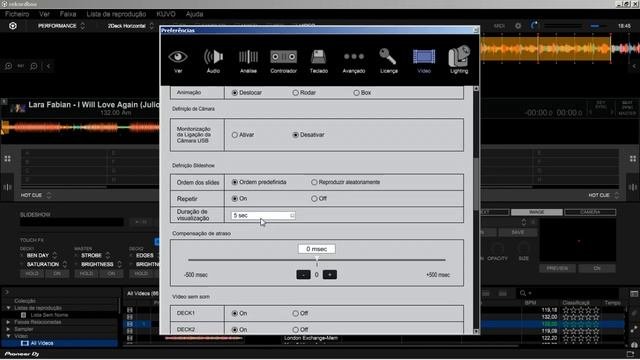Select Lista Sem Nome playlist
640x360 pixels.
pos(49,315)
